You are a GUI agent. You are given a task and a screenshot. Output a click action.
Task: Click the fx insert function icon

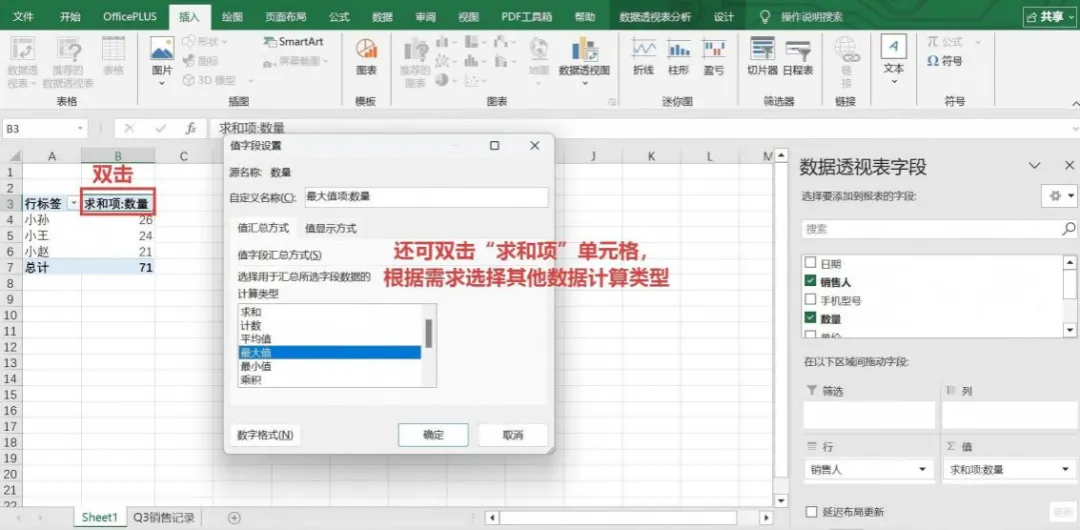tap(191, 128)
